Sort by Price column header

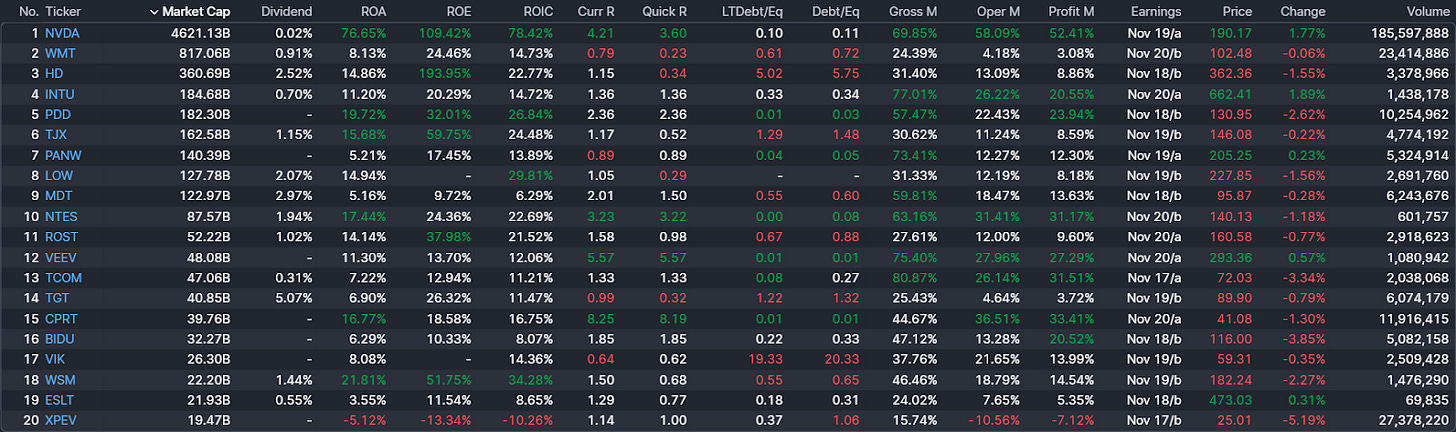point(1237,12)
